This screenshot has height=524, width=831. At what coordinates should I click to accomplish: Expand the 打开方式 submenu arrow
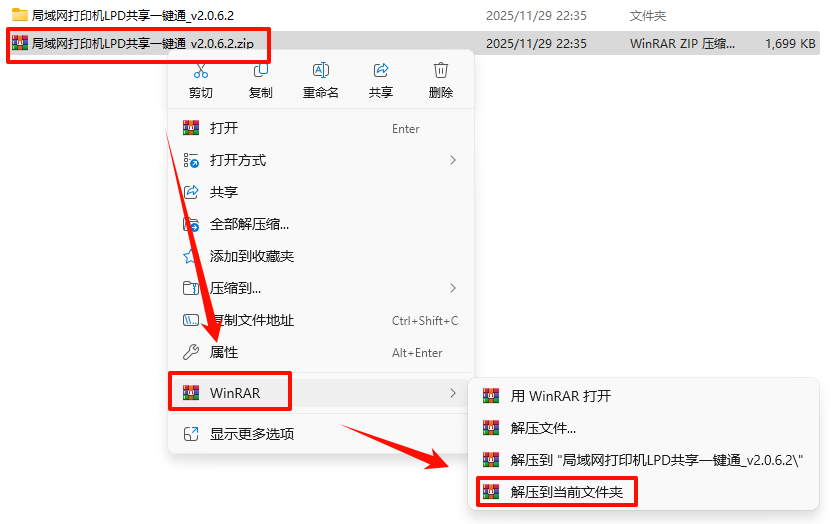[453, 160]
